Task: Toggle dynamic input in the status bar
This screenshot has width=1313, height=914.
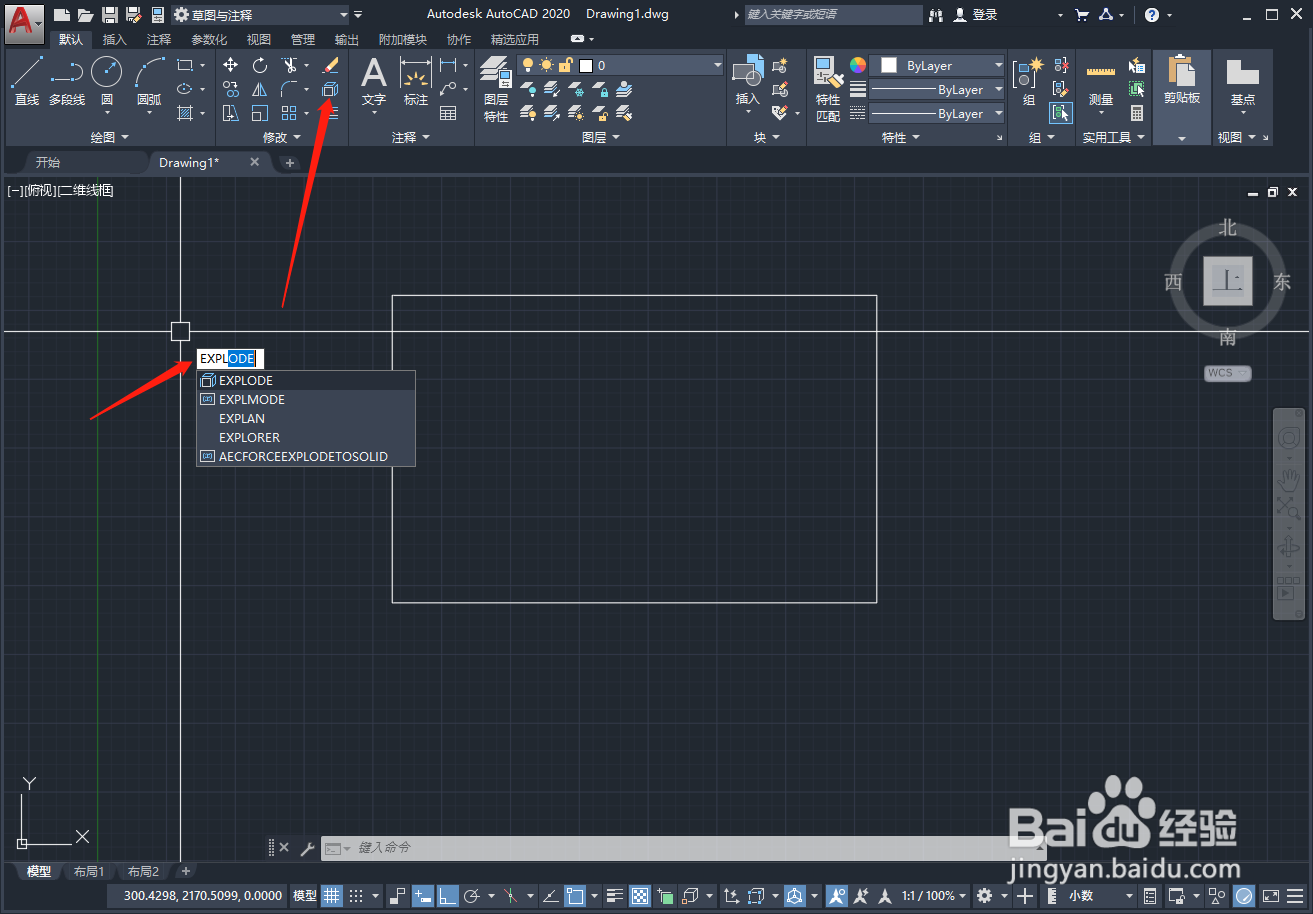Action: pos(422,896)
